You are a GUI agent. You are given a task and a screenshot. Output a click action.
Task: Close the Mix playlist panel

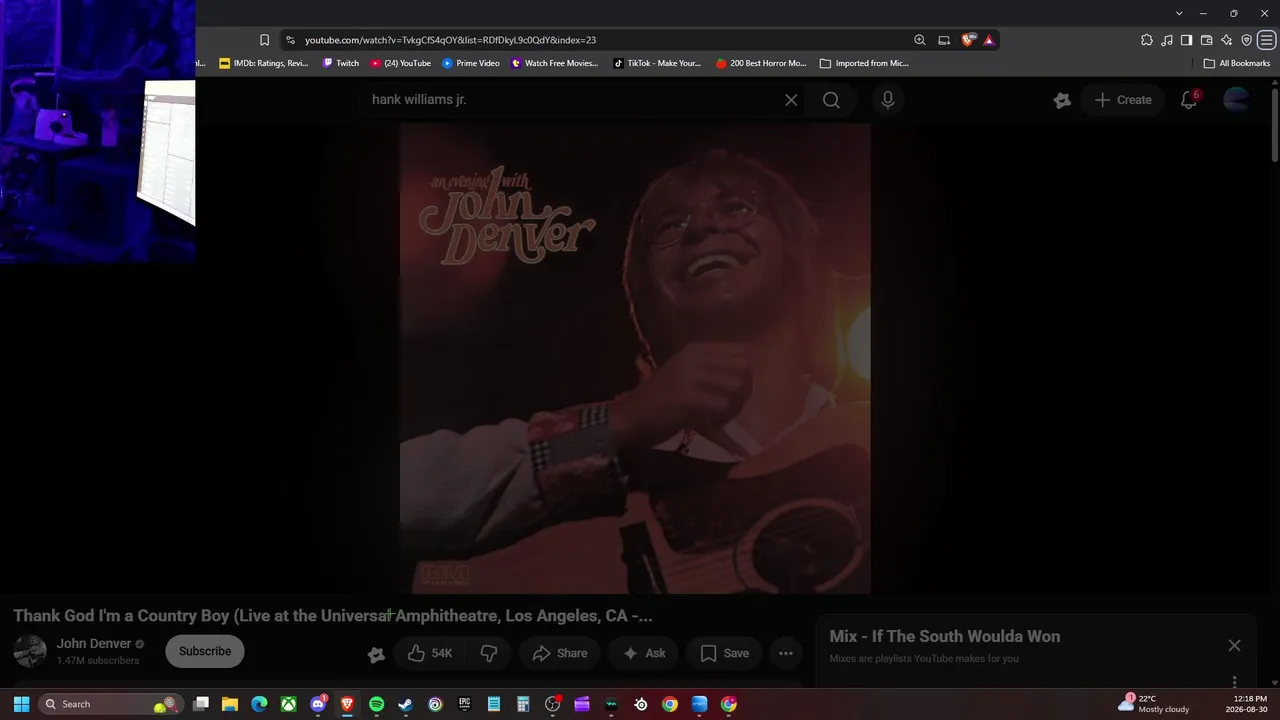[1234, 645]
